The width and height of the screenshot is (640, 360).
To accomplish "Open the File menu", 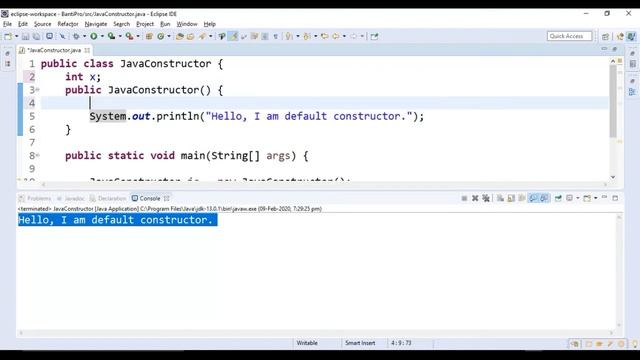I will [7, 24].
